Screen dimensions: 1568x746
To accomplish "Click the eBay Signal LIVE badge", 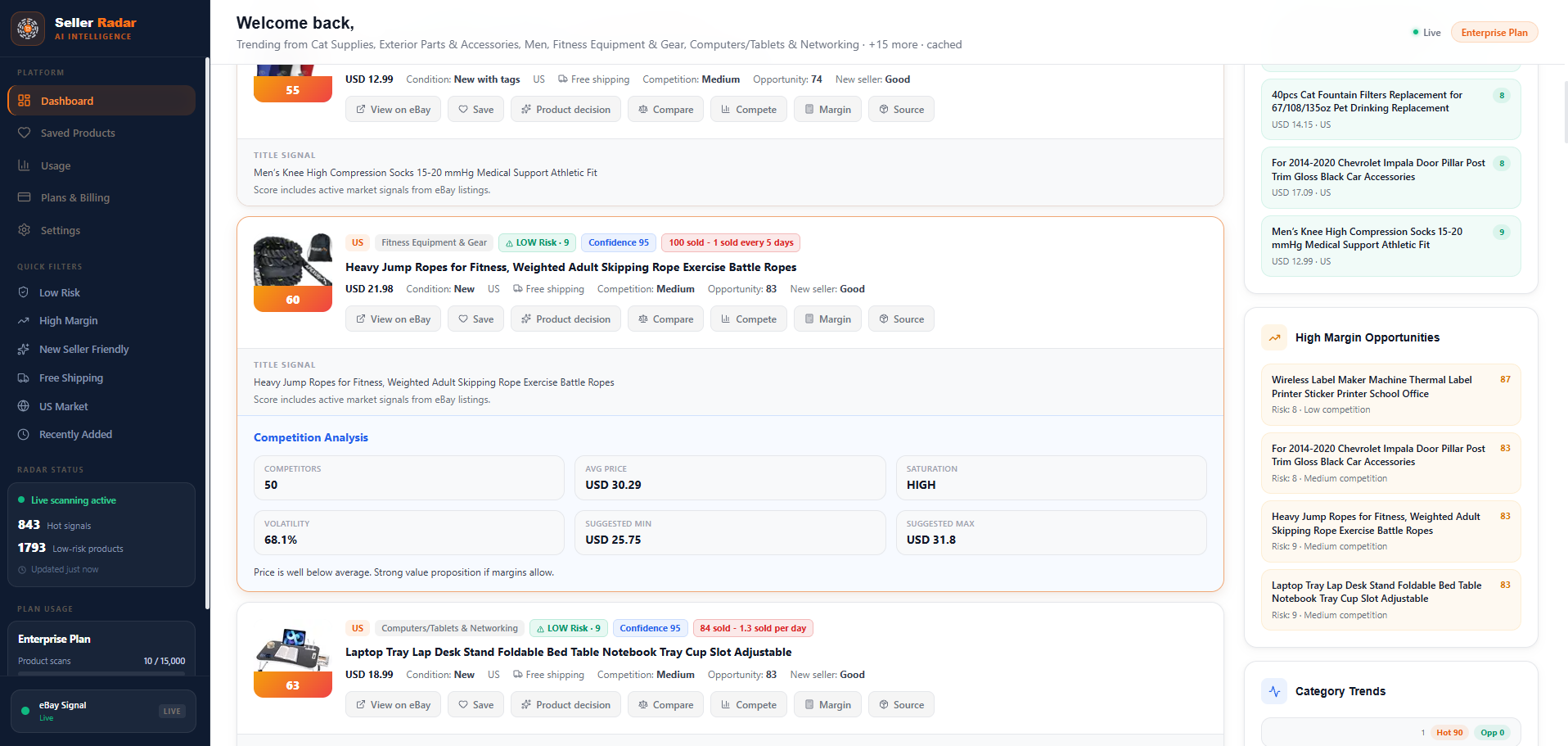I will coord(172,712).
